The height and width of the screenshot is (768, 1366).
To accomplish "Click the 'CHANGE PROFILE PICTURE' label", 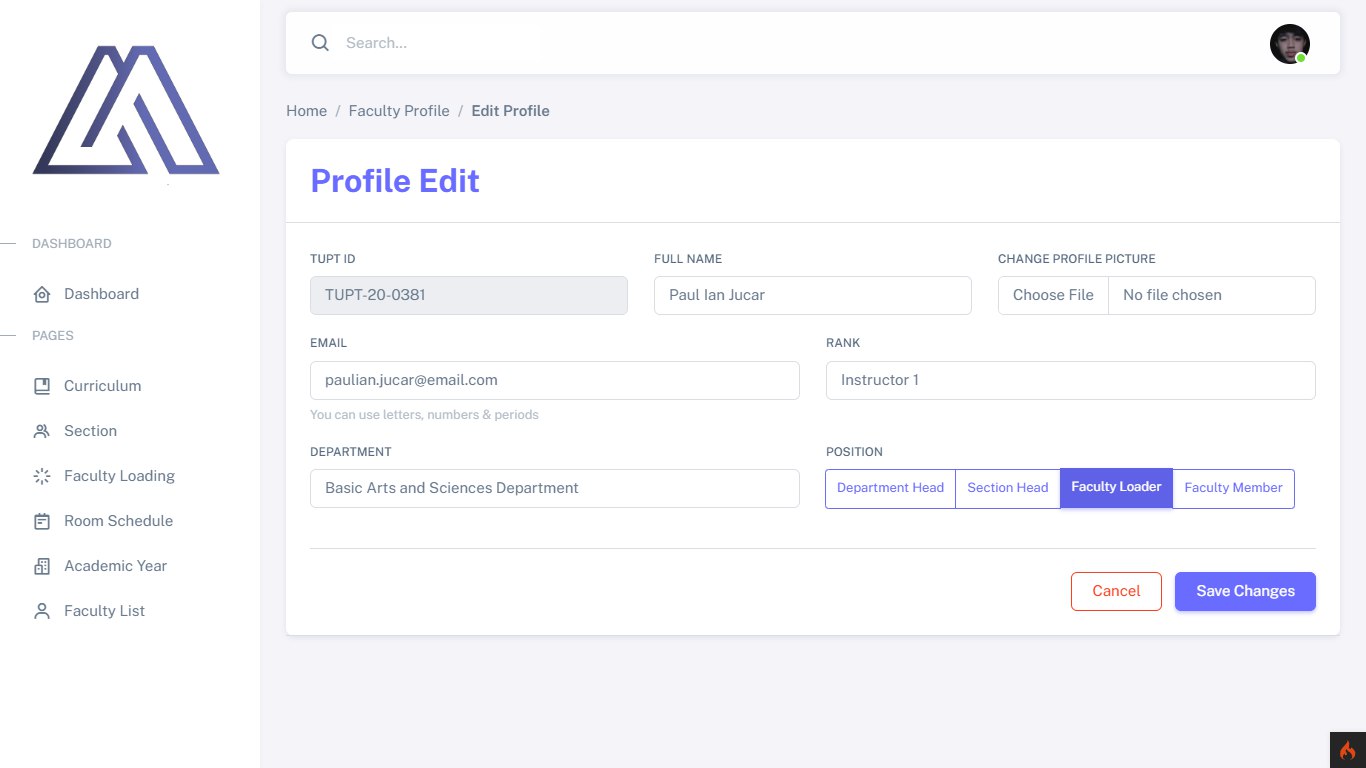I will [x=1077, y=259].
